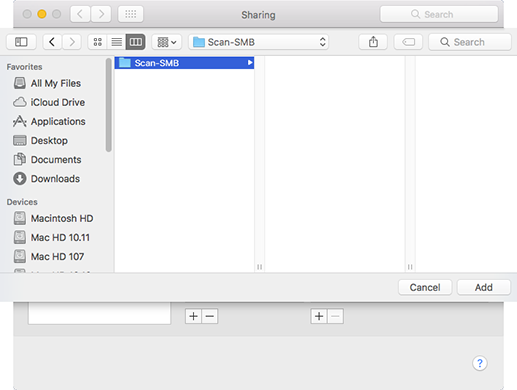Select the Scan-SMB folder row
Viewport: 517px width, 390px height.
(184, 63)
